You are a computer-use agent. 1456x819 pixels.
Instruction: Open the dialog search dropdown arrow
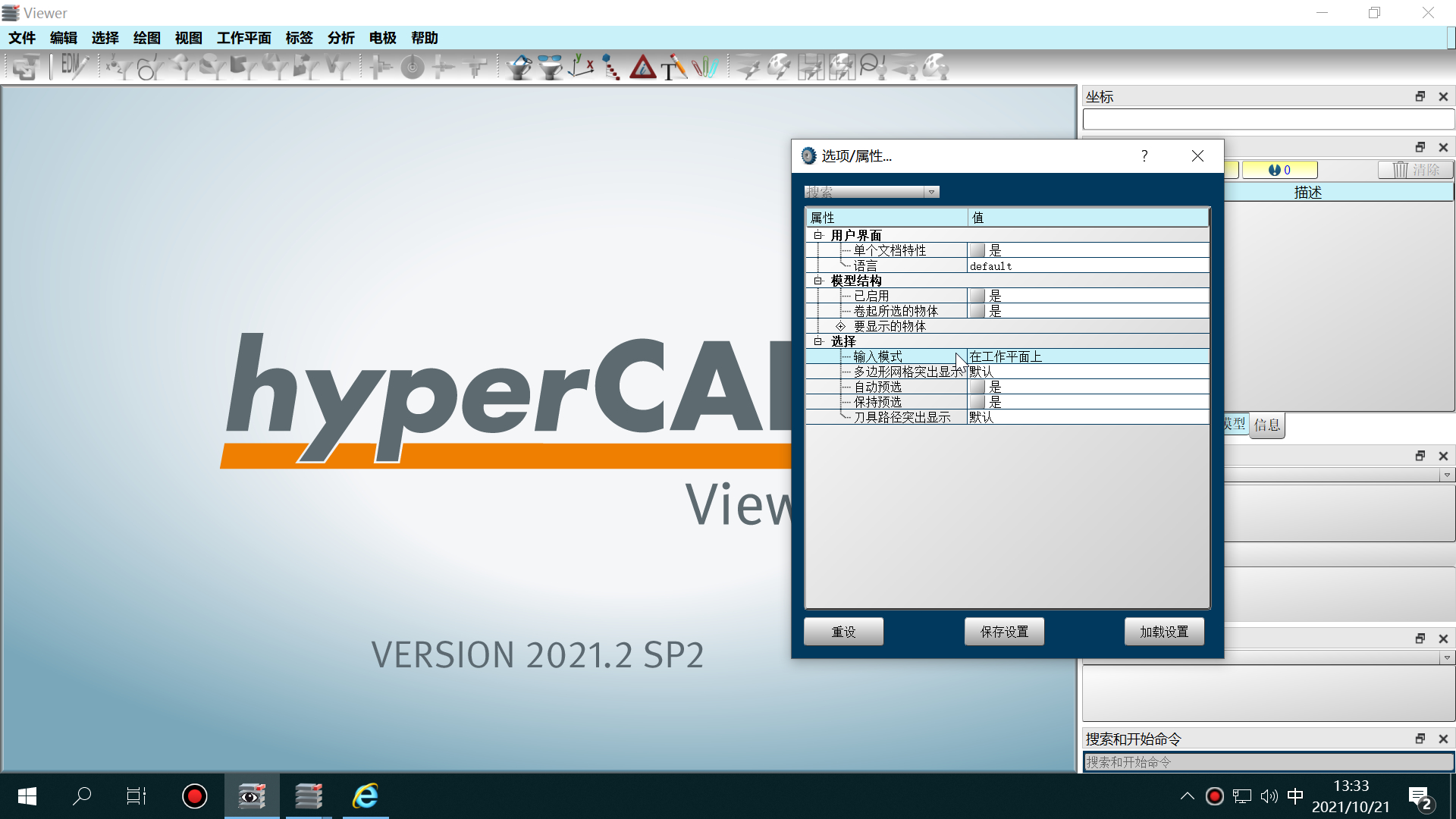[x=932, y=192]
